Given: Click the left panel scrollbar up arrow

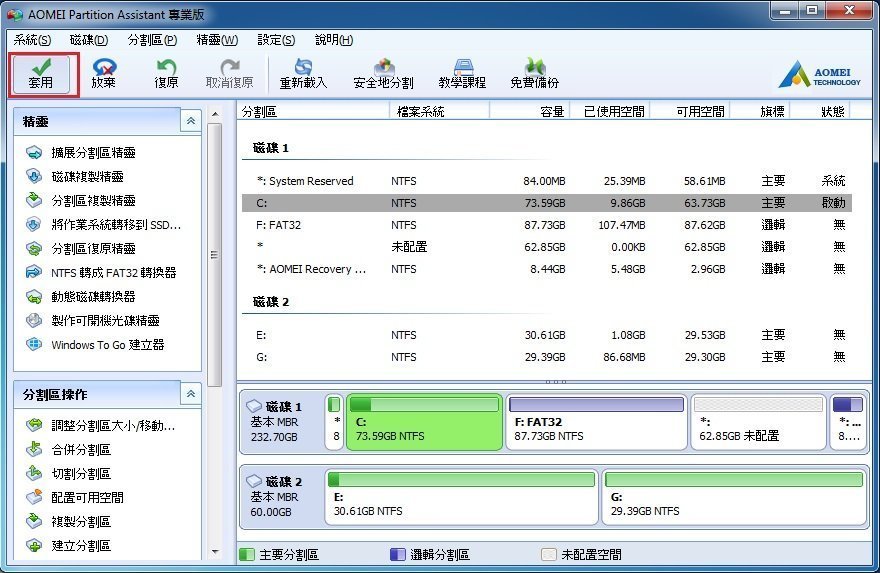Looking at the screenshot, I should [x=215, y=114].
